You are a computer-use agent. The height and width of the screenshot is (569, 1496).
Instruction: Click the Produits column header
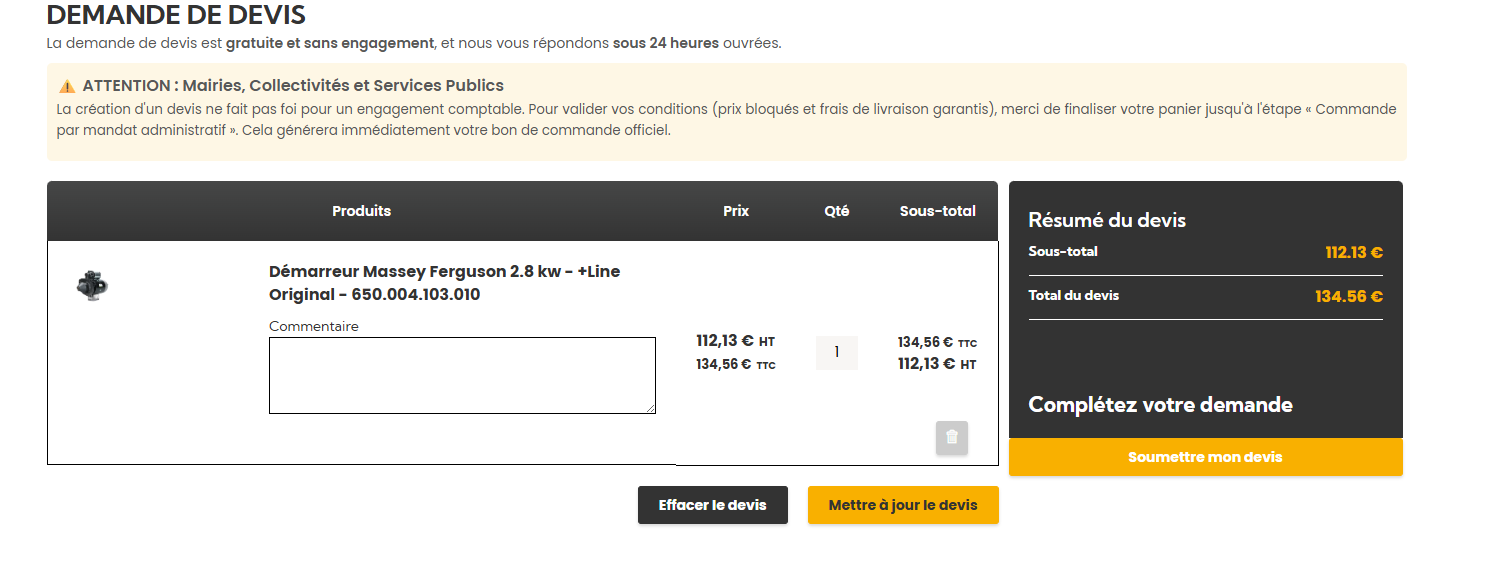[x=361, y=211]
